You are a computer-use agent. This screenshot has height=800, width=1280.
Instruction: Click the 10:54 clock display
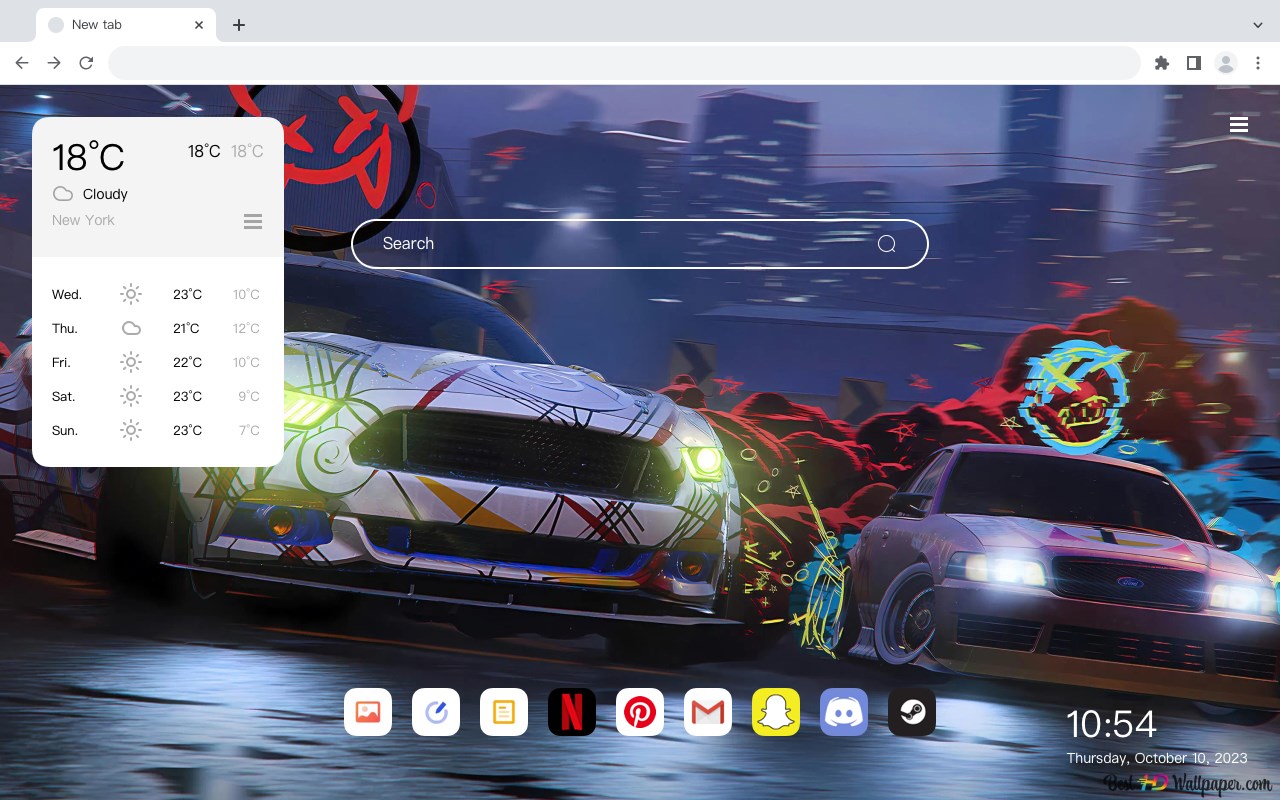1111,724
